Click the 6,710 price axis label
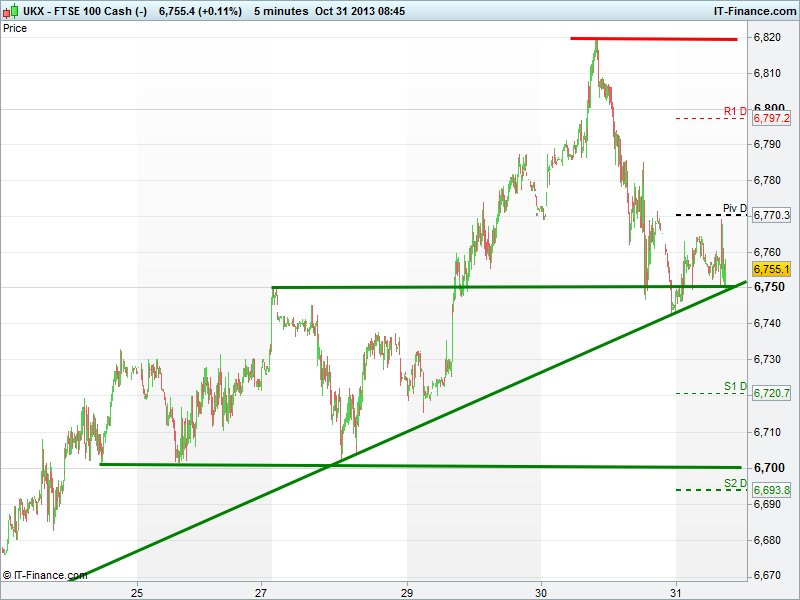 [x=767, y=432]
